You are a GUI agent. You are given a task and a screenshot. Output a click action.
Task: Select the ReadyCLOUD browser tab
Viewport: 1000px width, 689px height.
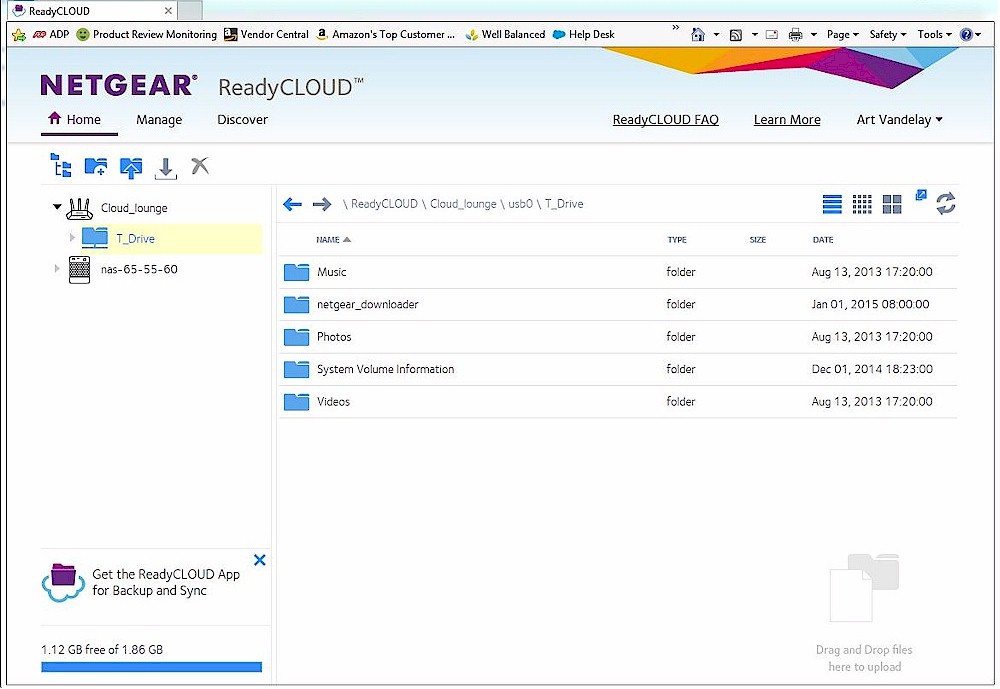coord(93,11)
